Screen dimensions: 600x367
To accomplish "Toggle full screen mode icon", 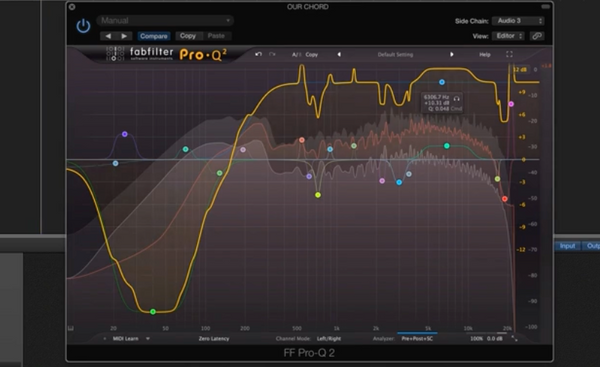I will 509,54.
